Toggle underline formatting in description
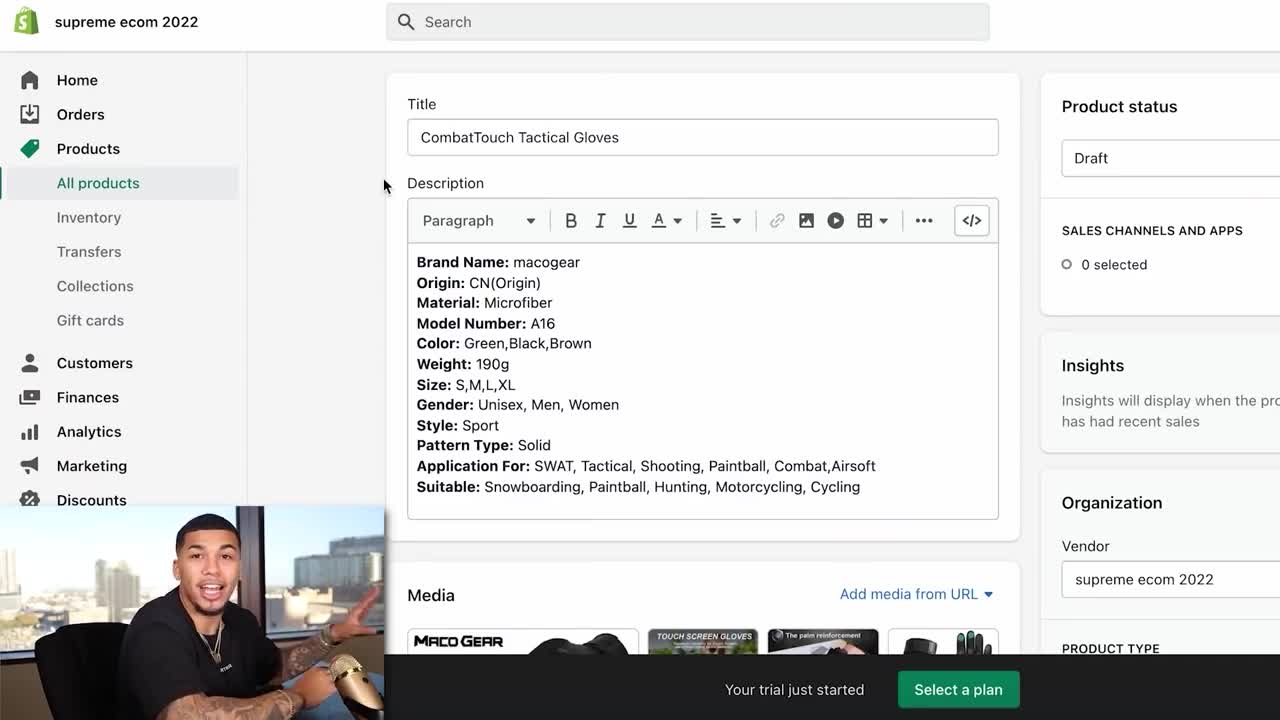Screen dimensions: 1280x720 pyautogui.click(x=629, y=221)
